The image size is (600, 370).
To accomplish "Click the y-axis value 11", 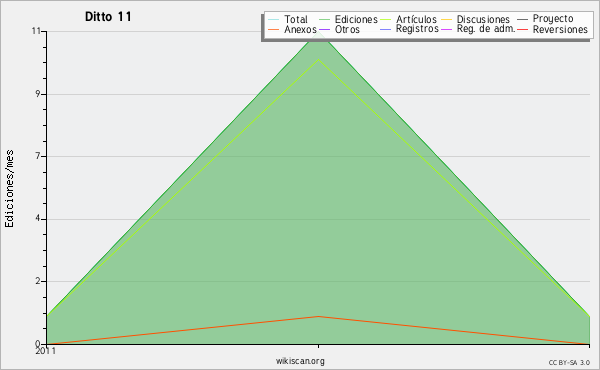I will coord(36,31).
